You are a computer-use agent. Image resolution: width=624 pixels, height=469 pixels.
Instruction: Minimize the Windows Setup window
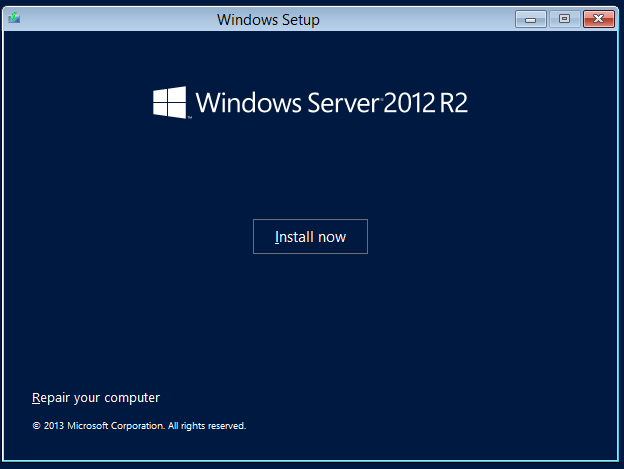[x=531, y=18]
